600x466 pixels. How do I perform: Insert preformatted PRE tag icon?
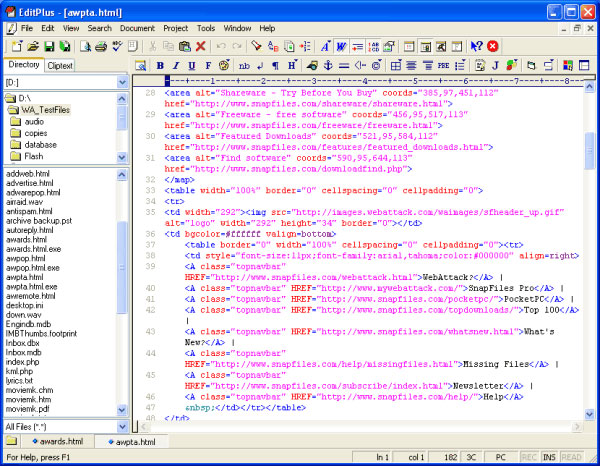tap(443, 66)
